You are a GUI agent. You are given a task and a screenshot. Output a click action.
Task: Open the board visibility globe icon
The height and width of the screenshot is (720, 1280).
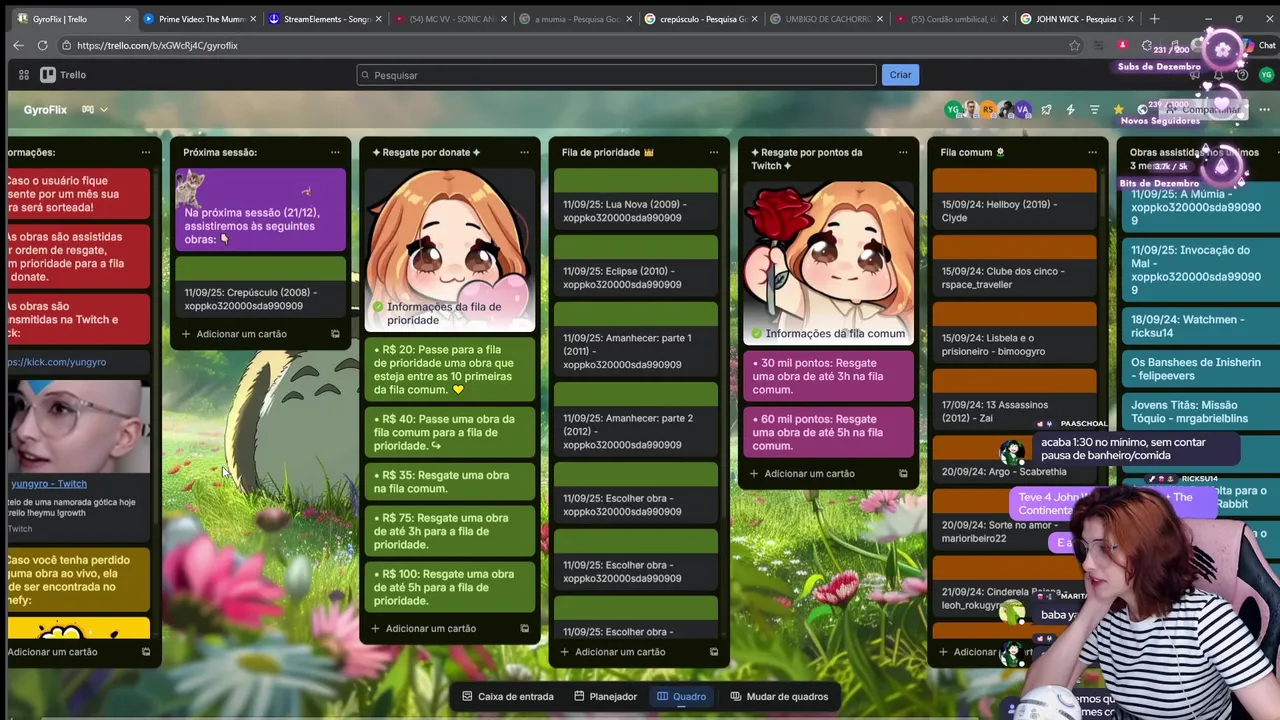pyautogui.click(x=1142, y=110)
